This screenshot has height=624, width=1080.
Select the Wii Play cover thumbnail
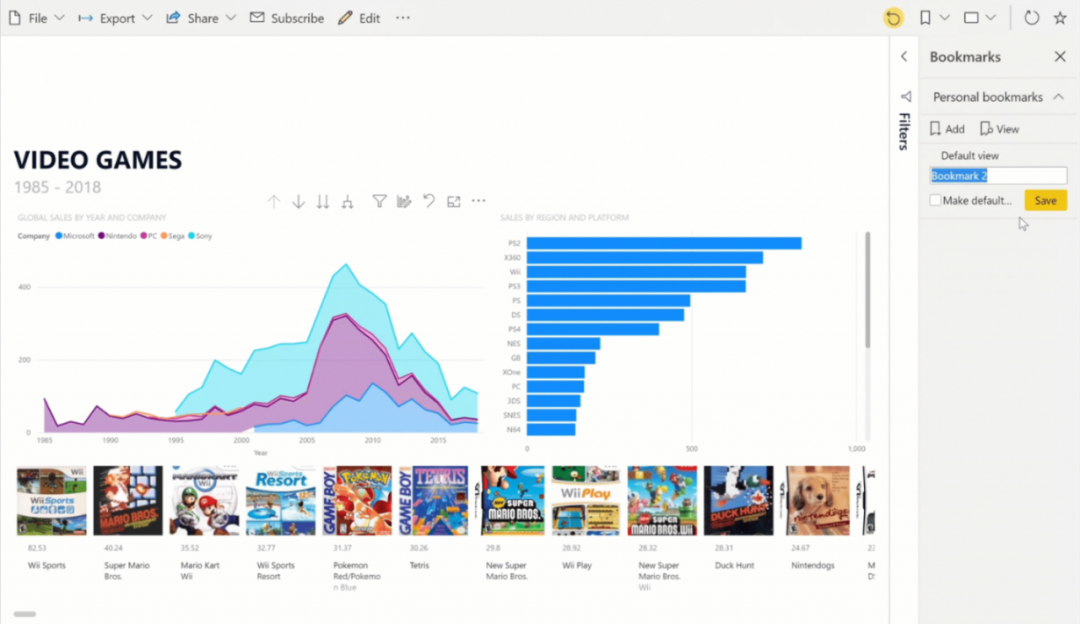point(586,501)
